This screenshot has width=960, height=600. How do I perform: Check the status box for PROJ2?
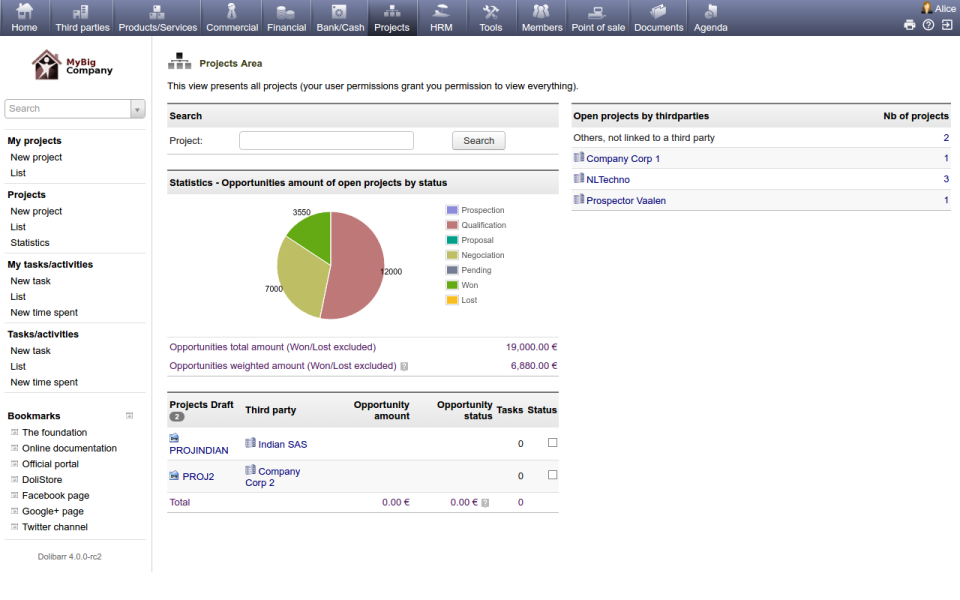[x=552, y=475]
